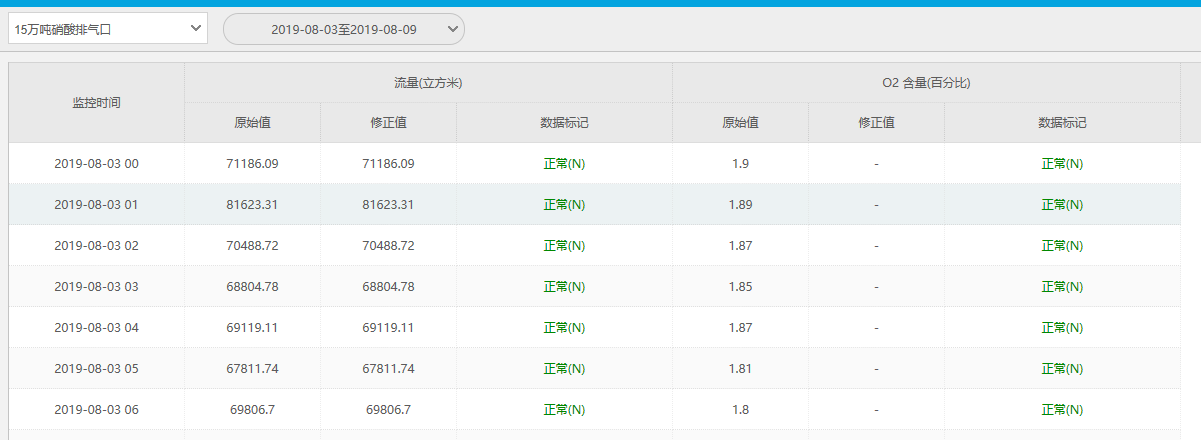1201x440 pixels.
Task: Click the 原始值 header under 流量
Action: point(253,123)
